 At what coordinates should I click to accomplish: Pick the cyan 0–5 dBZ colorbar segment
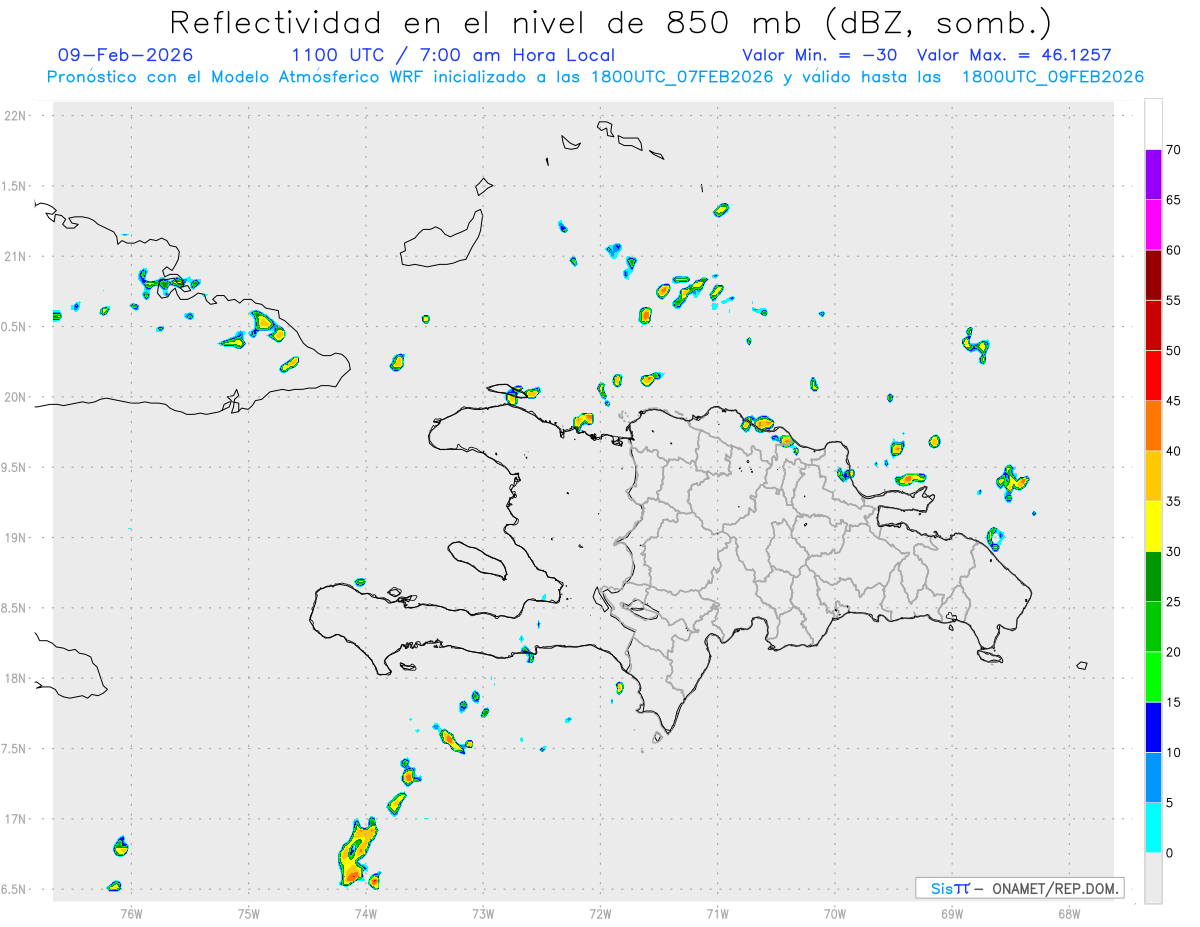[1153, 828]
